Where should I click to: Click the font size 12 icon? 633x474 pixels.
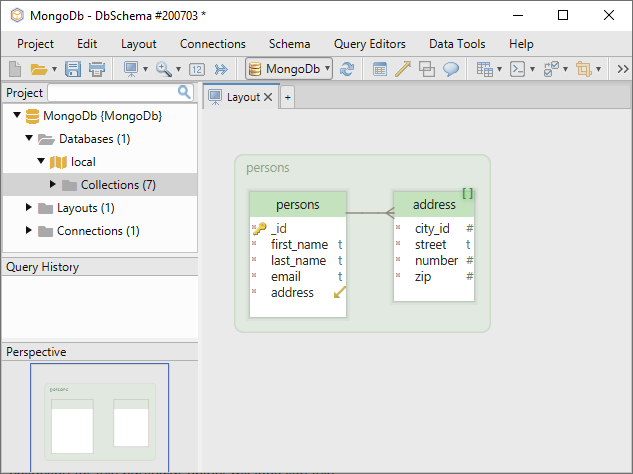[x=197, y=69]
